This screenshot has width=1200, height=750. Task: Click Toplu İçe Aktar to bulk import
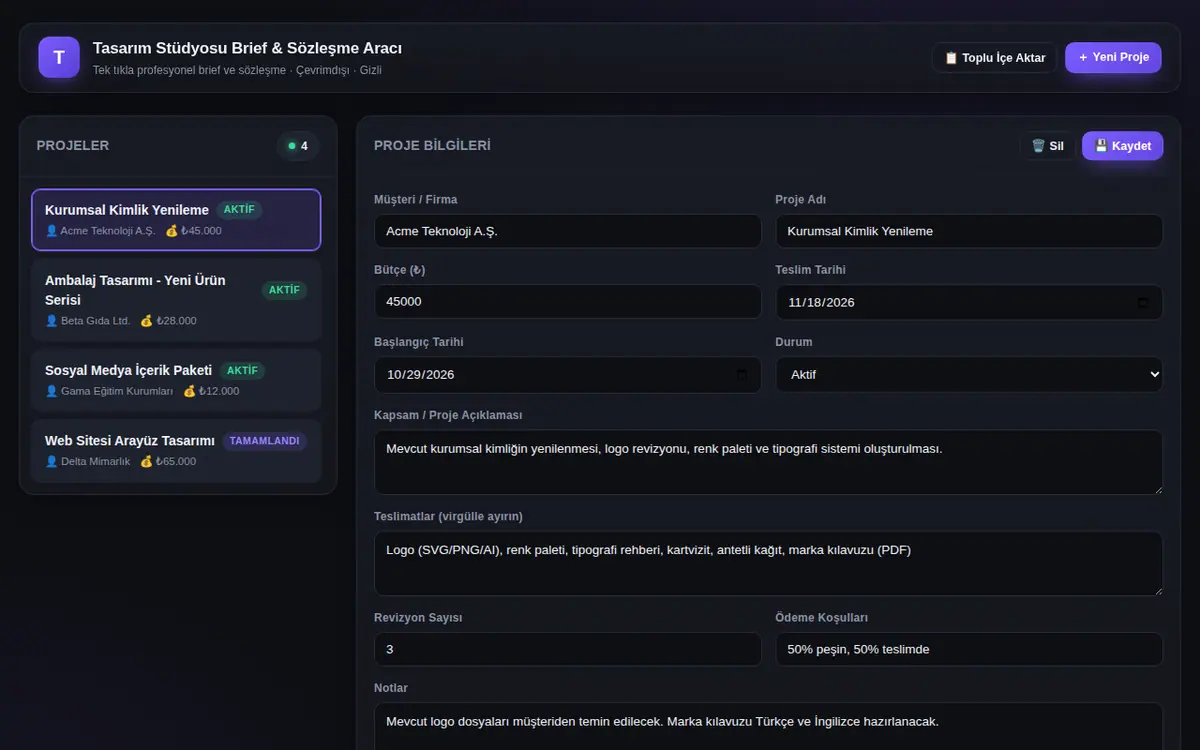pyautogui.click(x=994, y=58)
